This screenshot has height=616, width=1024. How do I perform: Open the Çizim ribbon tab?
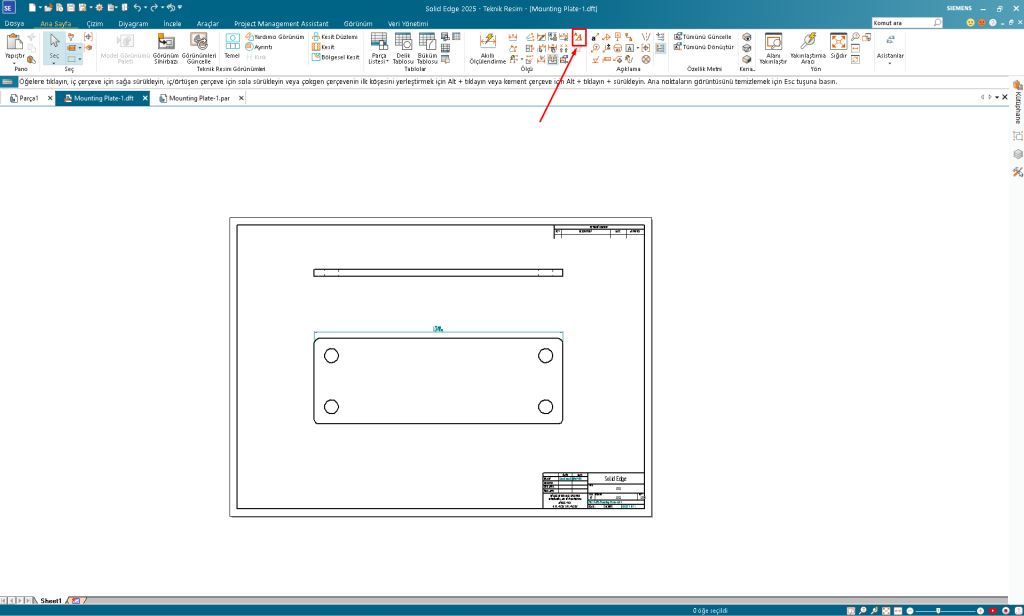coord(95,23)
